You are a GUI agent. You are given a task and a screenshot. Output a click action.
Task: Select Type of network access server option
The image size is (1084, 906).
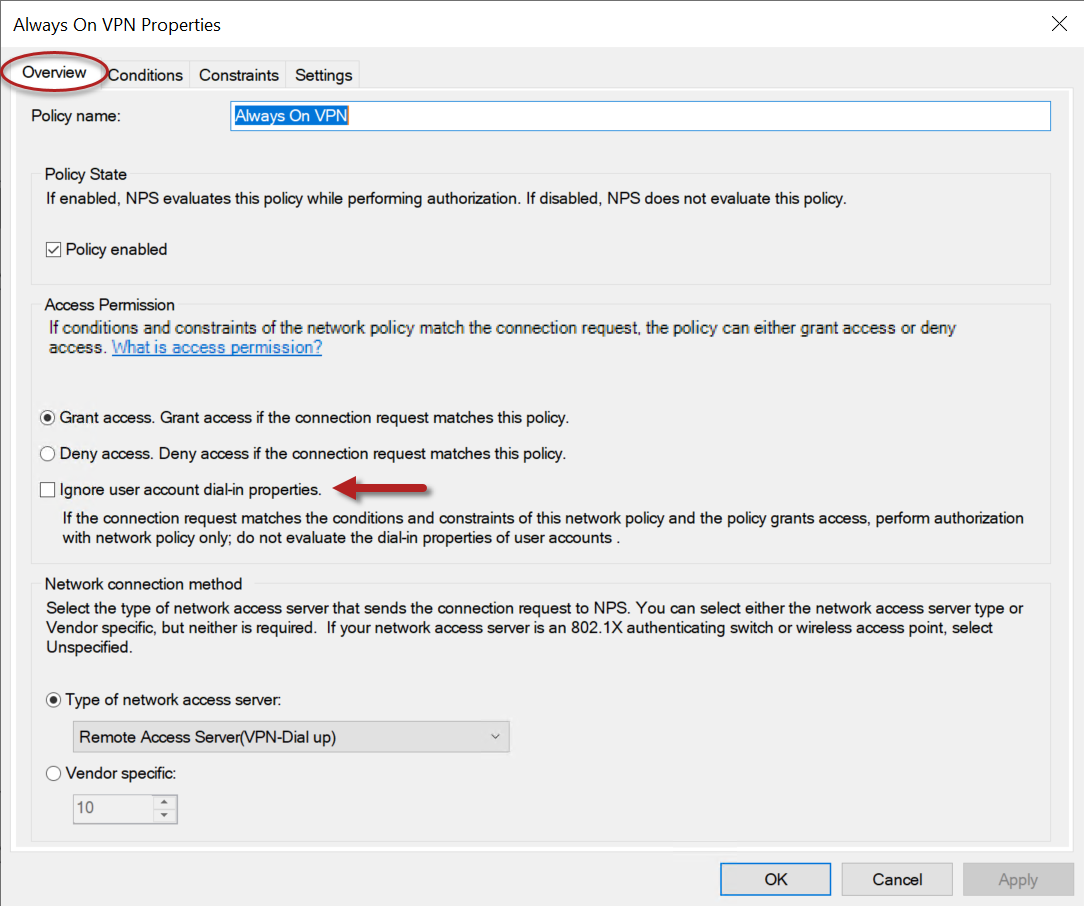54,700
